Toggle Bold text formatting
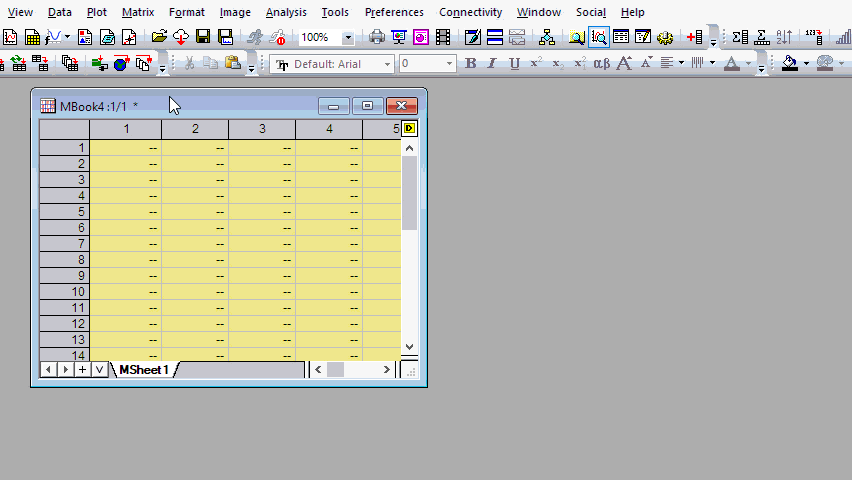 pos(471,64)
